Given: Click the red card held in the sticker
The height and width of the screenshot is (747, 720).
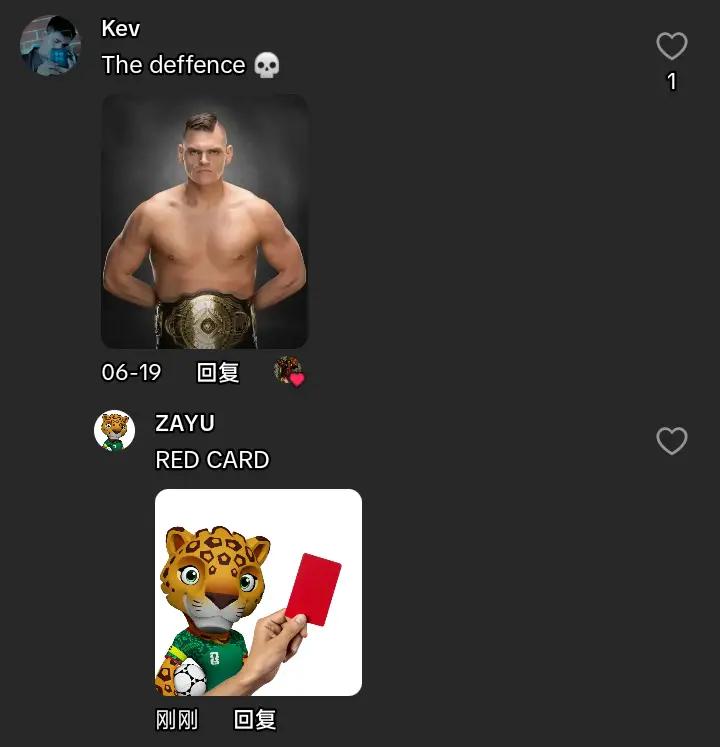Looking at the screenshot, I should click(x=313, y=589).
